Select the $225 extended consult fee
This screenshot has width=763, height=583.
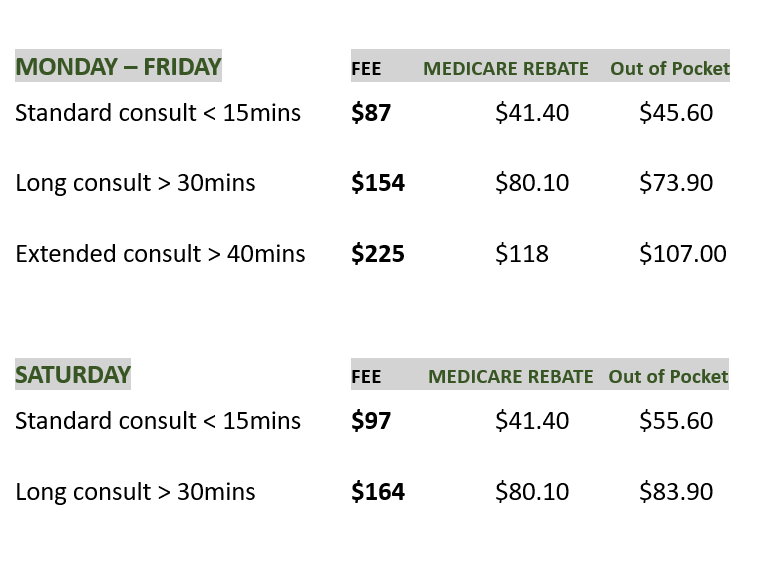tap(378, 254)
